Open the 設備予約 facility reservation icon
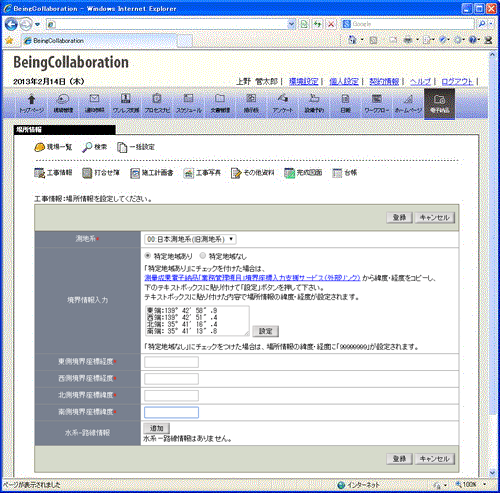Viewport: 500px width, 493px height. (x=314, y=104)
